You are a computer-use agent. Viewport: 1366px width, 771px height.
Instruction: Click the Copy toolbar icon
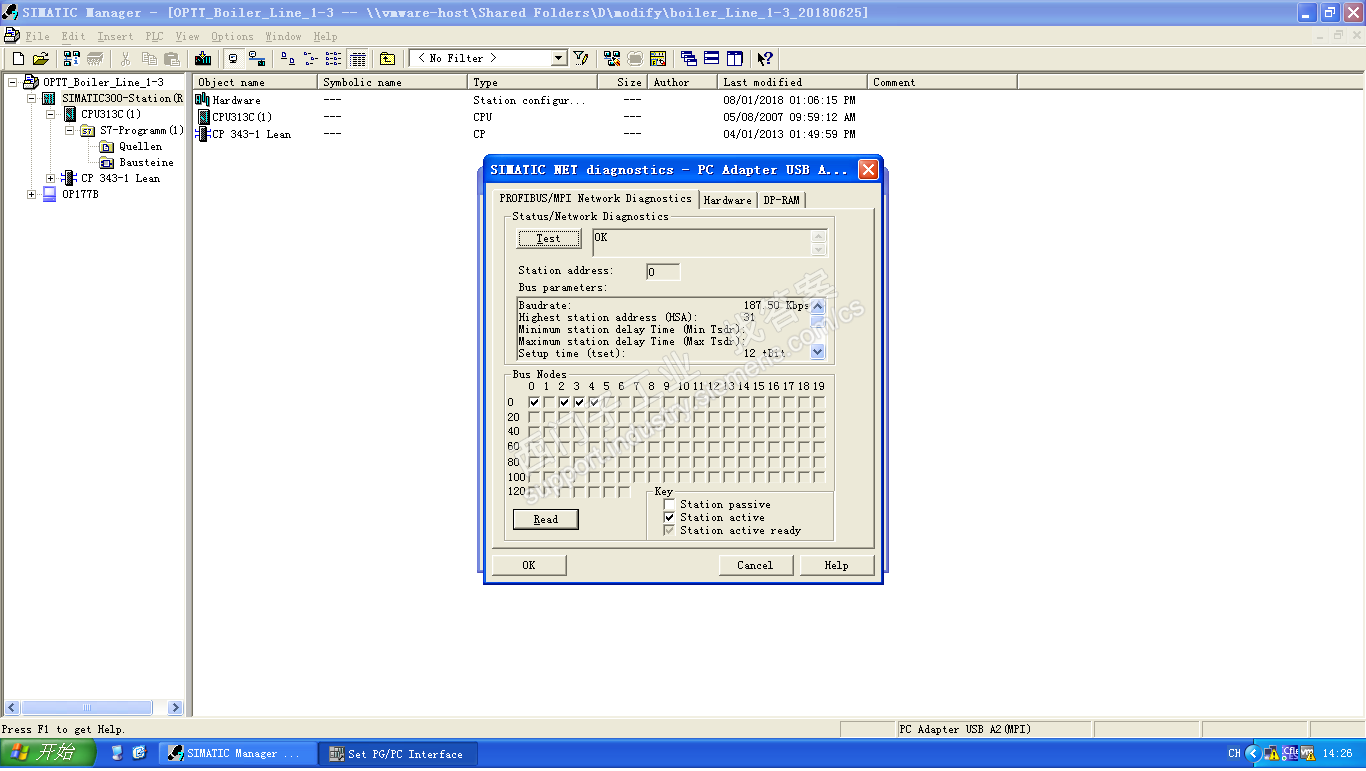click(x=149, y=59)
